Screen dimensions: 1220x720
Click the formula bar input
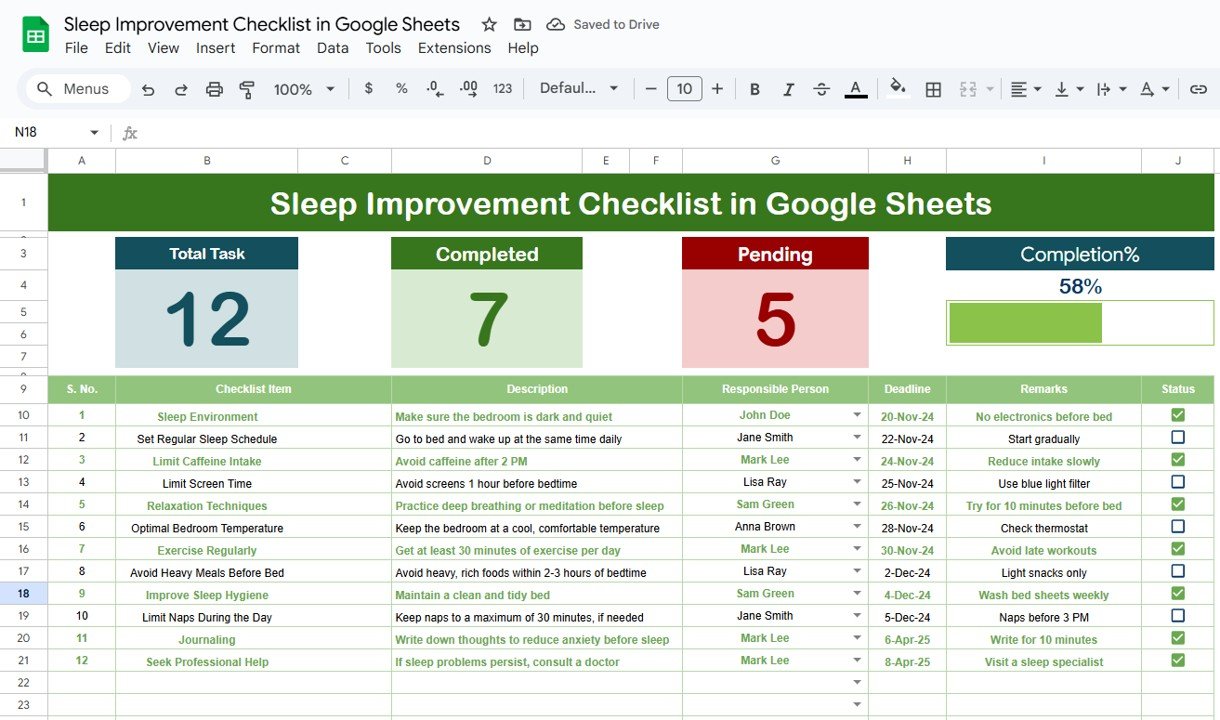point(680,132)
